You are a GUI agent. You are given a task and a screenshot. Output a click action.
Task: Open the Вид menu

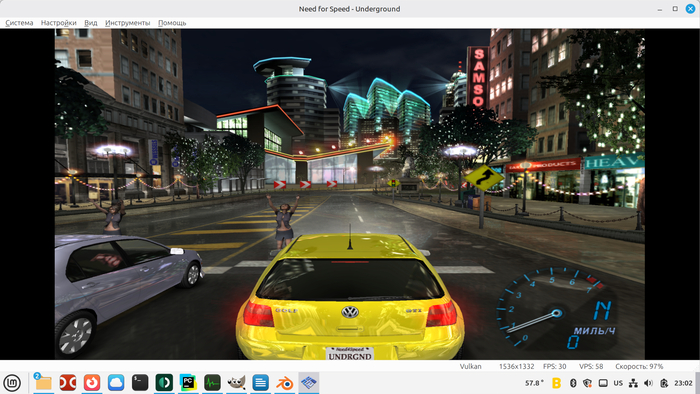point(91,23)
